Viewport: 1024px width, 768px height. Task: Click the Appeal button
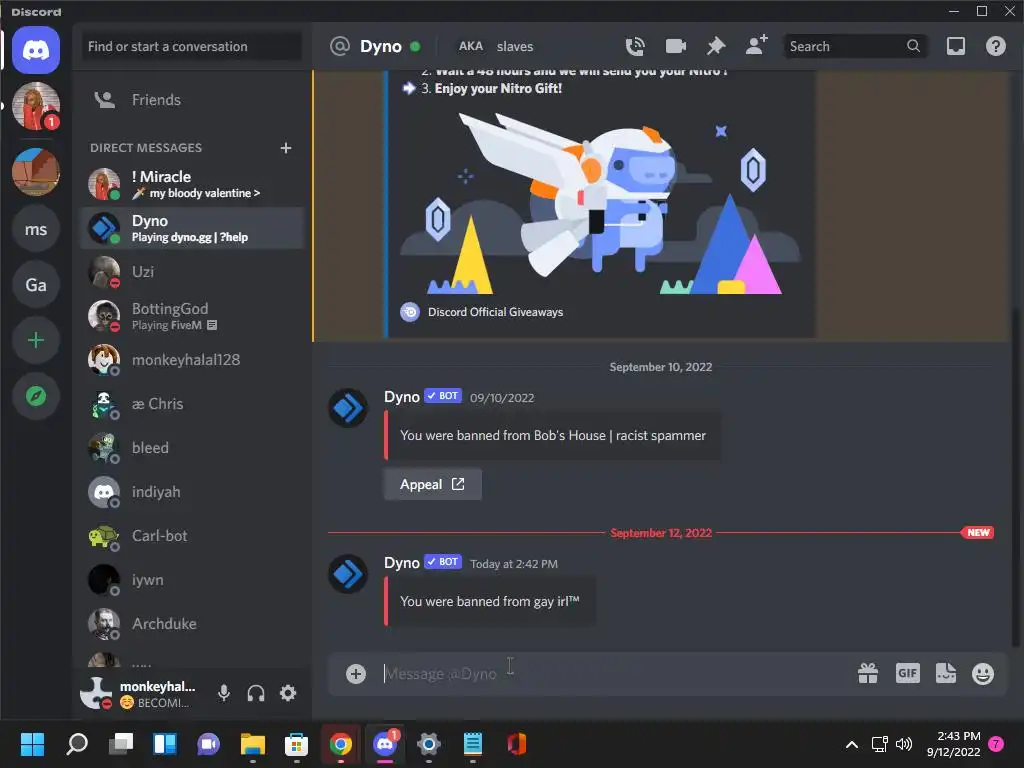pyautogui.click(x=432, y=484)
